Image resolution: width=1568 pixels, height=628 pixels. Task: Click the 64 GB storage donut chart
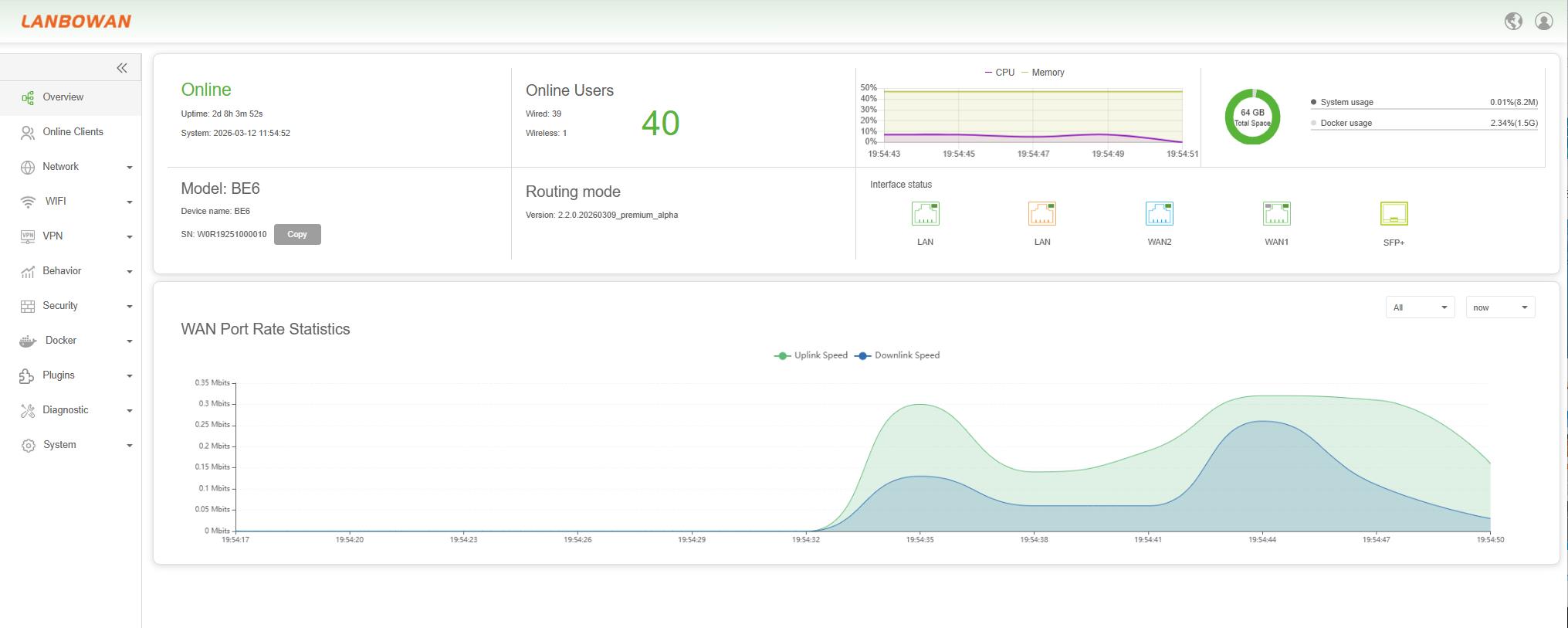[x=1252, y=117]
